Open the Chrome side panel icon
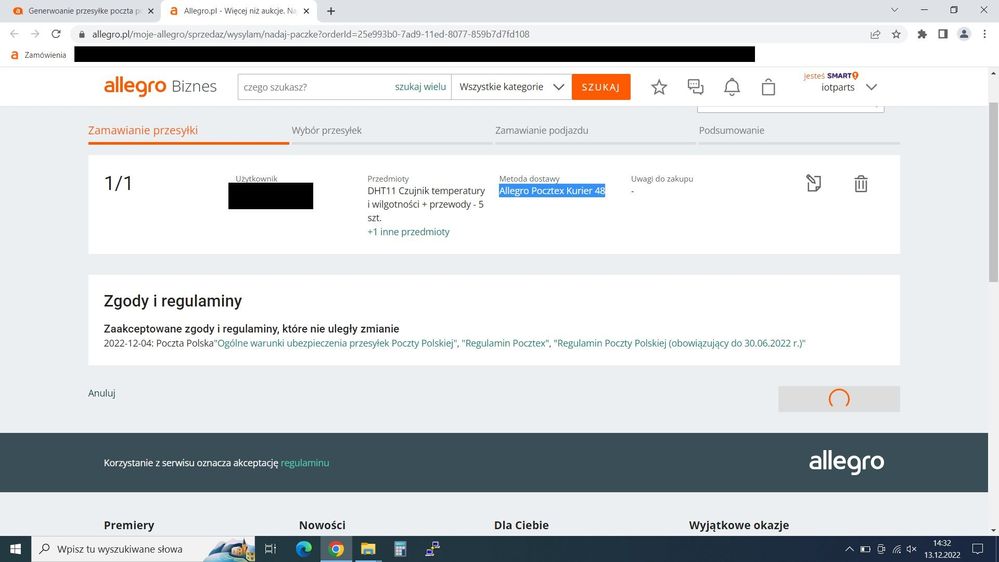Screen dimensions: 999x562 tap(943, 34)
